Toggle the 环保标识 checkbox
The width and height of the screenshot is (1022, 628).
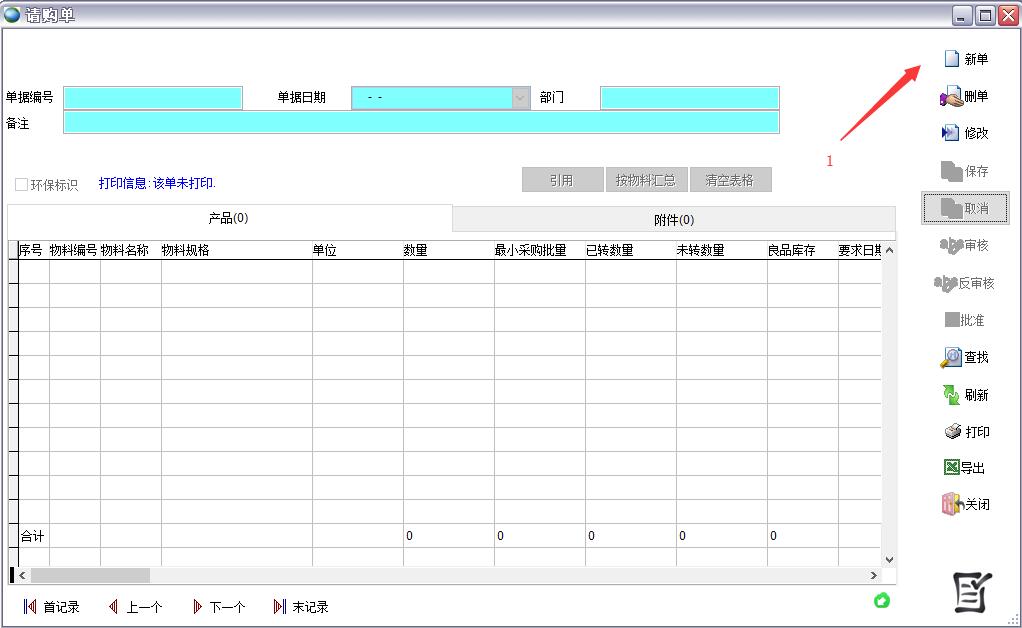click(21, 185)
